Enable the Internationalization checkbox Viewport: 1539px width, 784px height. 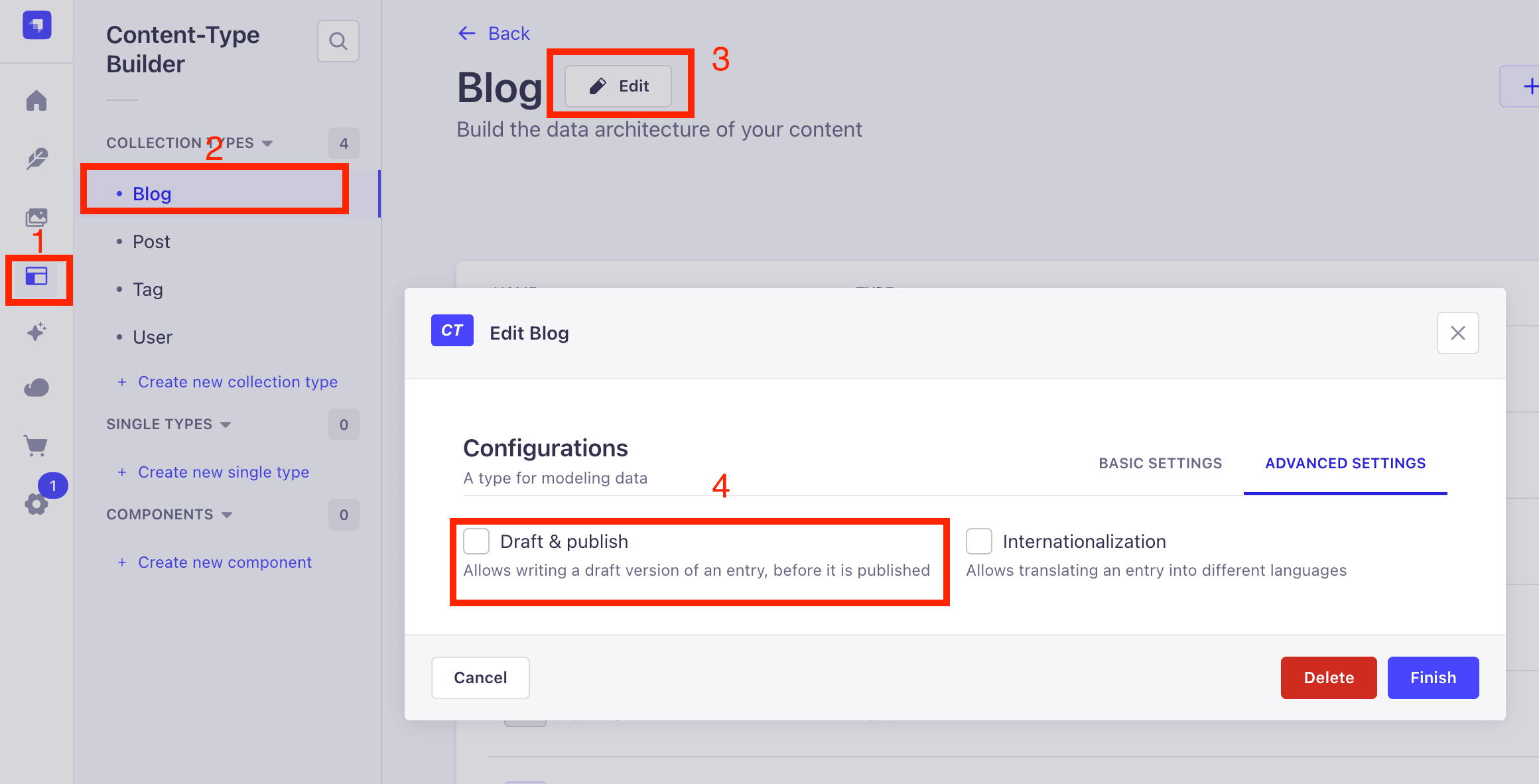tap(979, 541)
